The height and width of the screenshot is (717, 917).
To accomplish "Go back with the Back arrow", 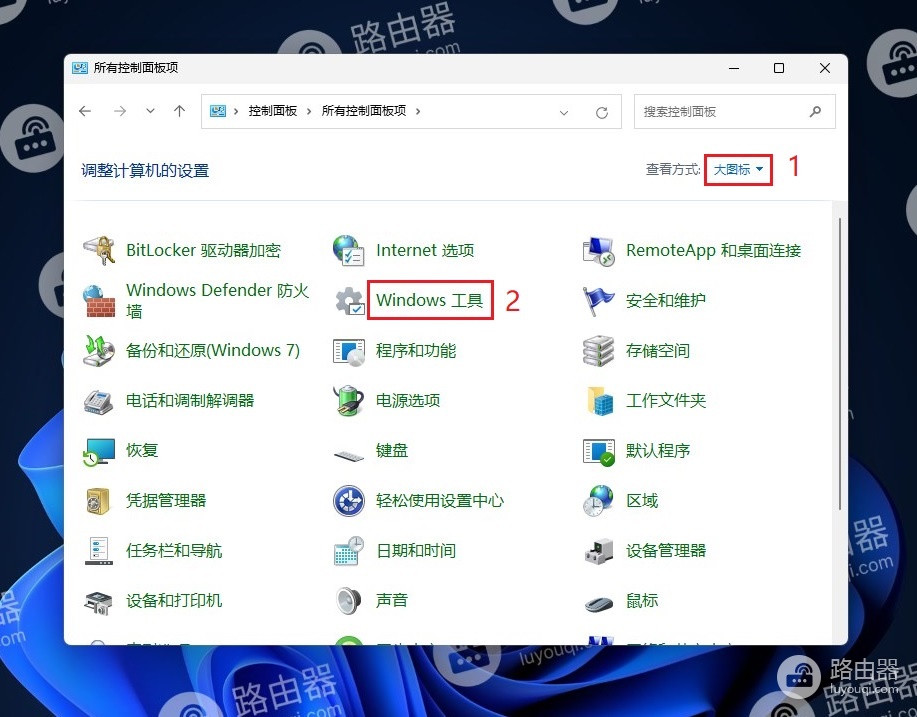I will coord(85,111).
